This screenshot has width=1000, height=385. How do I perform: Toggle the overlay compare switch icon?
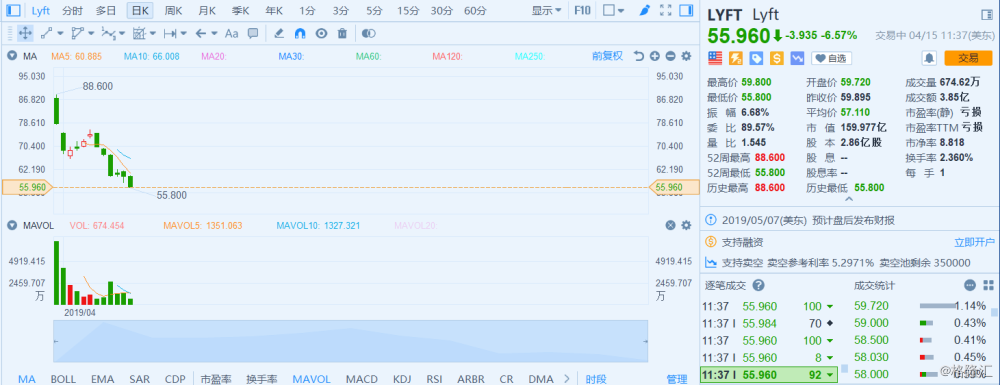point(368,33)
